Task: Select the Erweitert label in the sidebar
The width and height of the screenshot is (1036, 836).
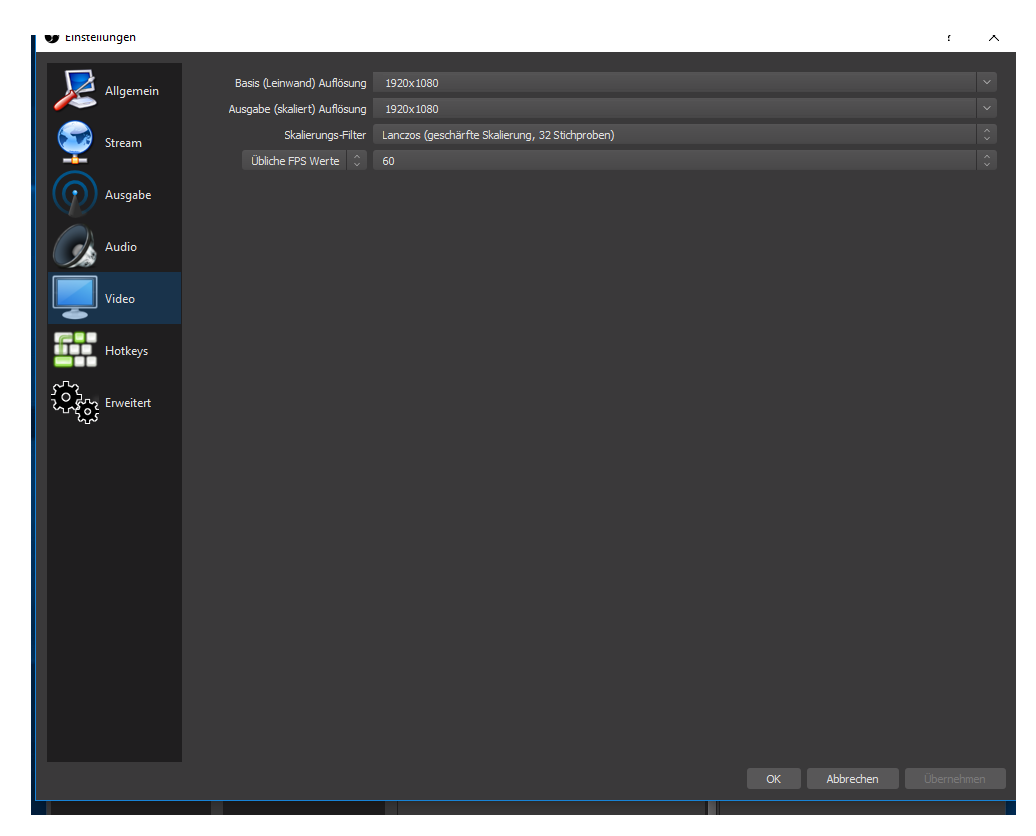Action: pyautogui.click(x=128, y=403)
